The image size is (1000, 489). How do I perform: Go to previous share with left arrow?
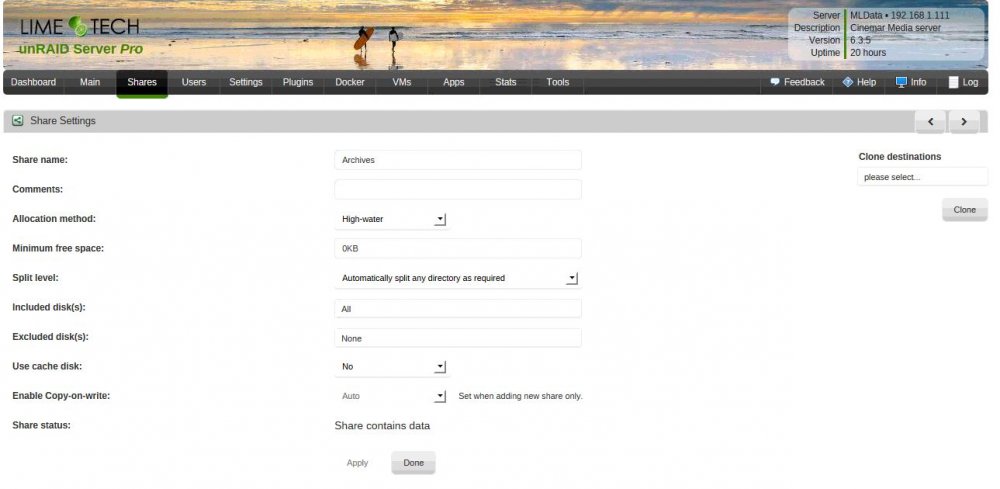pos(930,121)
